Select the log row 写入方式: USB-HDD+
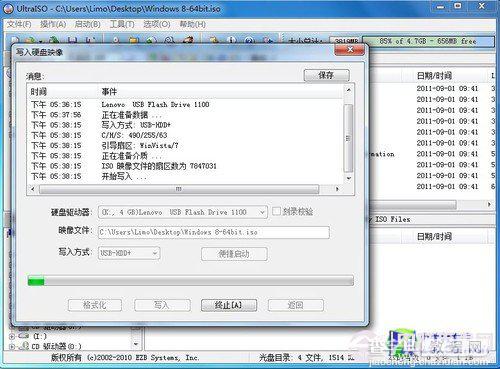 [185, 125]
